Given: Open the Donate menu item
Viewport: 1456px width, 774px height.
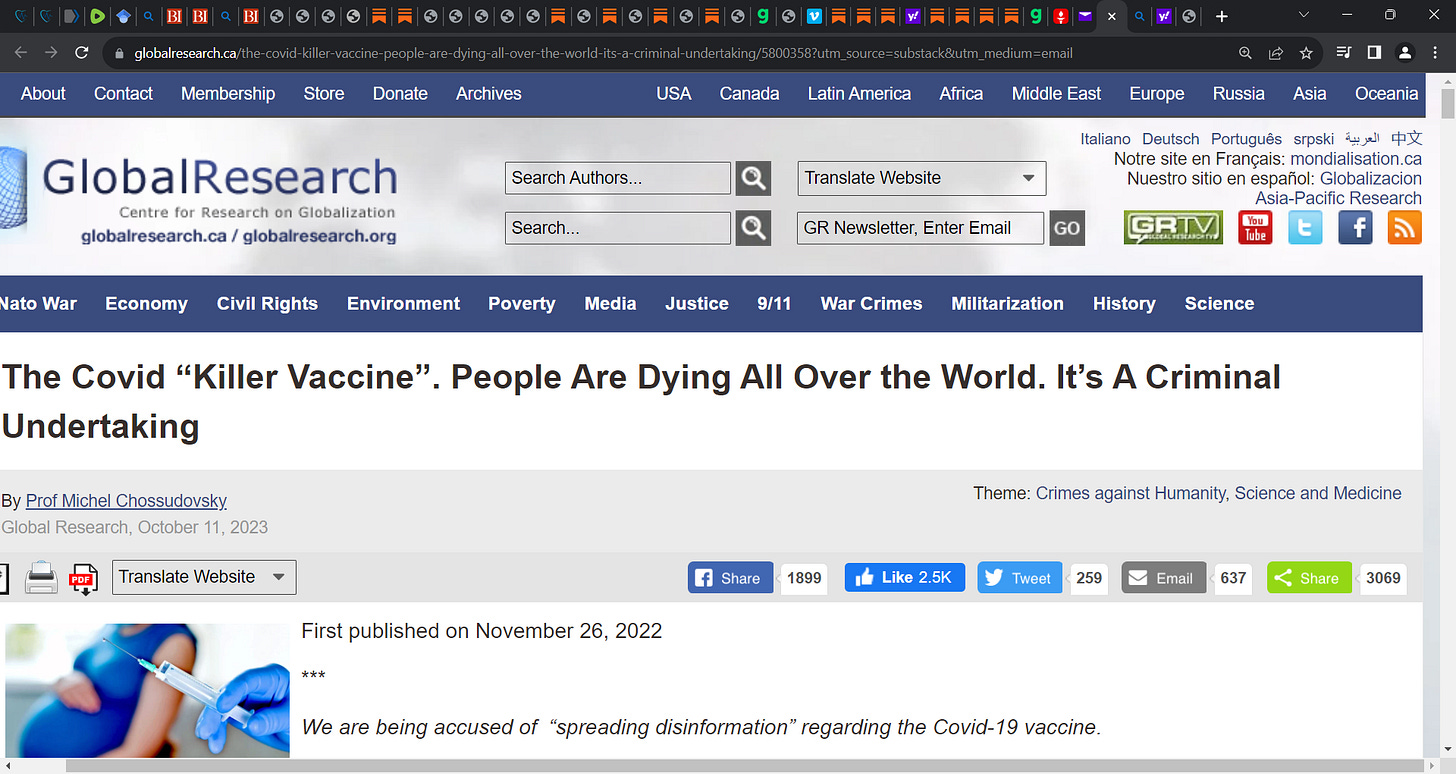Looking at the screenshot, I should tap(400, 93).
